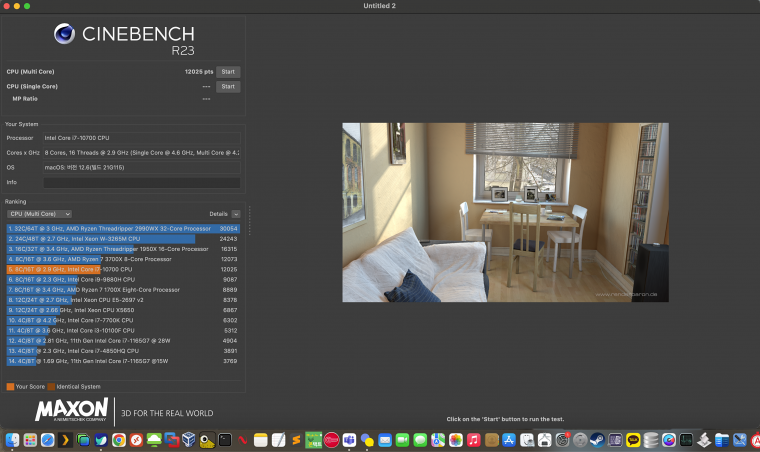Click the brown Identical System legend swatch

click(x=51, y=387)
